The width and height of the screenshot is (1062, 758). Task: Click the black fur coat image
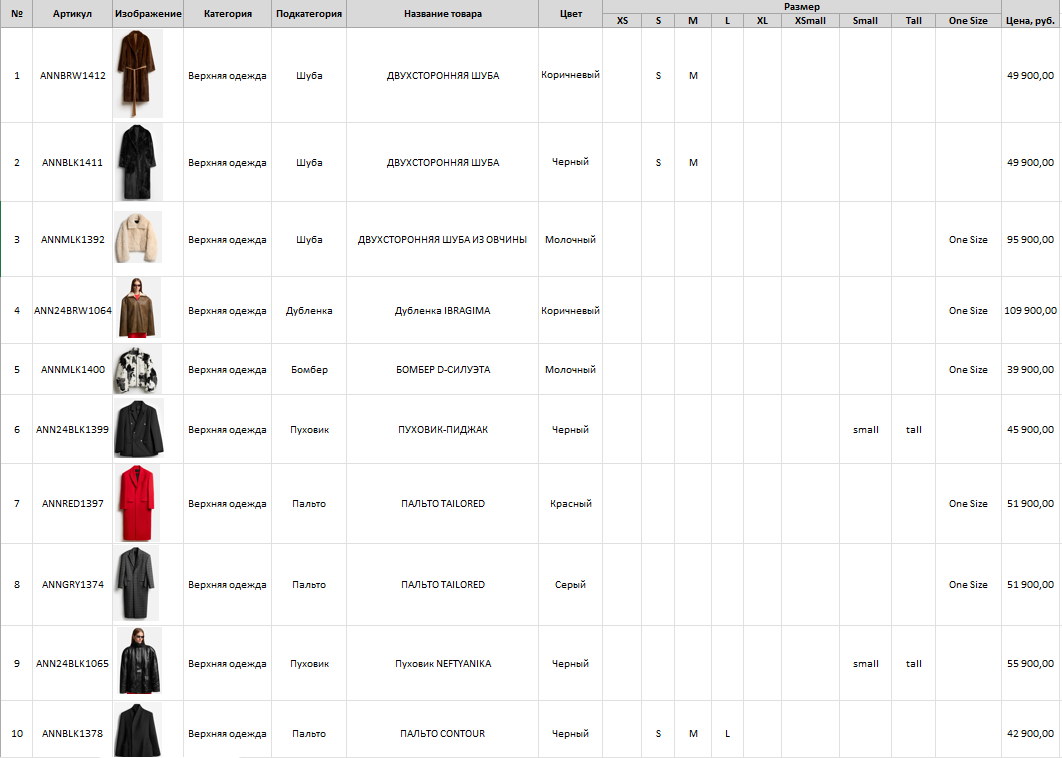tap(138, 163)
